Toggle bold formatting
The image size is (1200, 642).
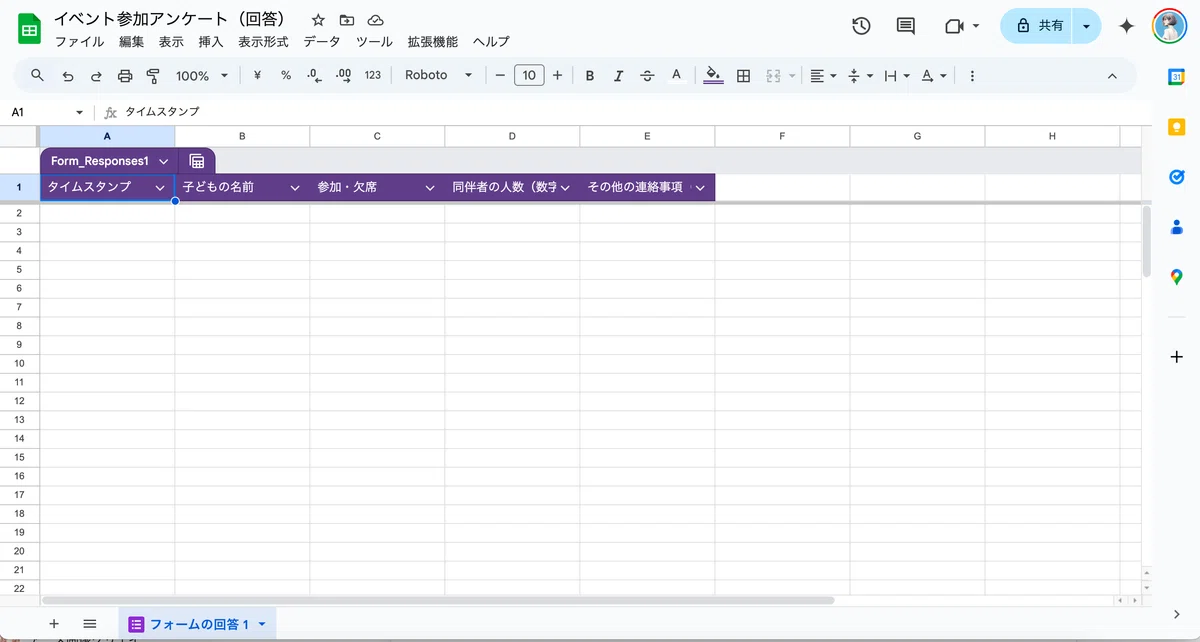(590, 75)
